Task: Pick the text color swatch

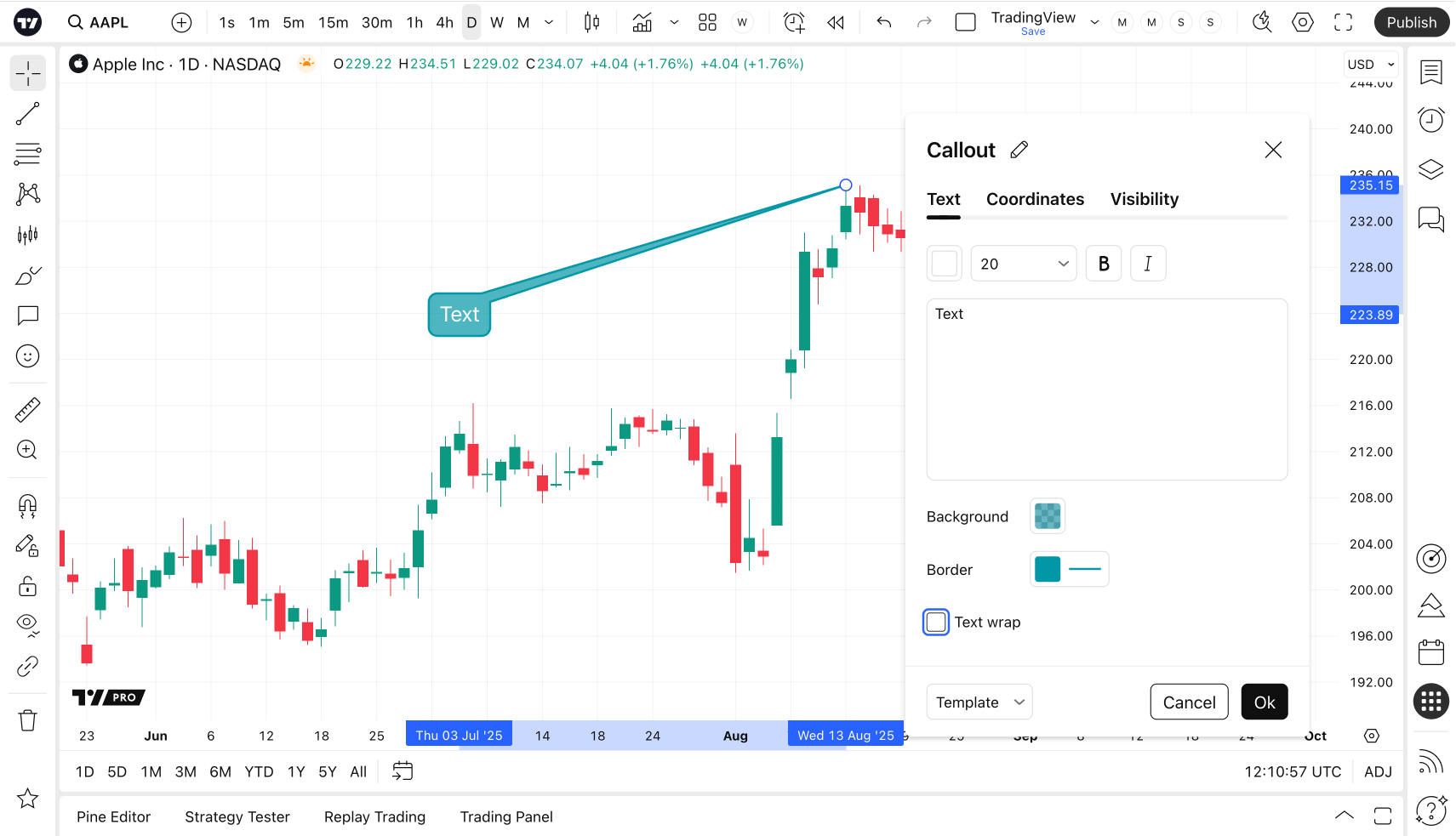Action: coord(945,264)
